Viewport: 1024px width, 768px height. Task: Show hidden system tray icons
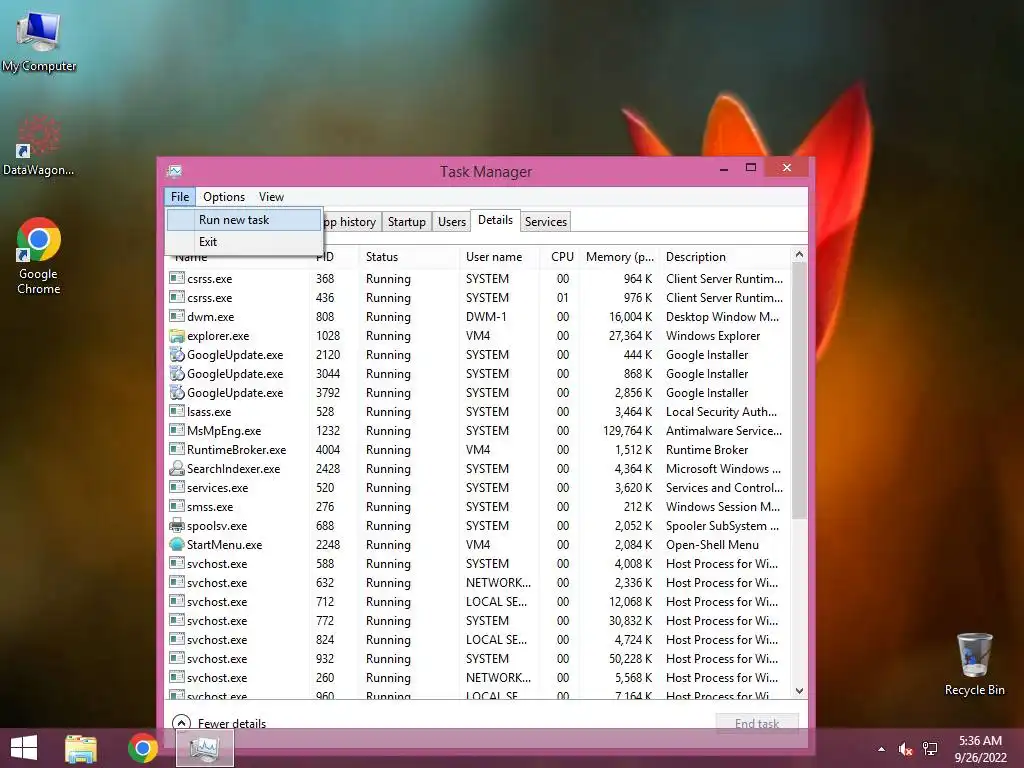(x=882, y=749)
